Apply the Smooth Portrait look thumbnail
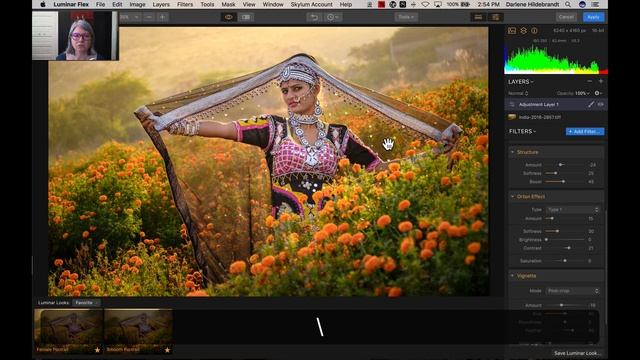The image size is (640, 360). [138, 331]
